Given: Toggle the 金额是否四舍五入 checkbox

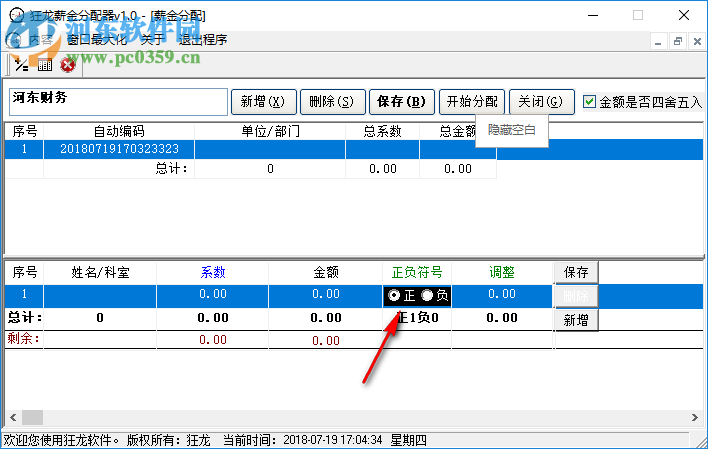Looking at the screenshot, I should (589, 102).
